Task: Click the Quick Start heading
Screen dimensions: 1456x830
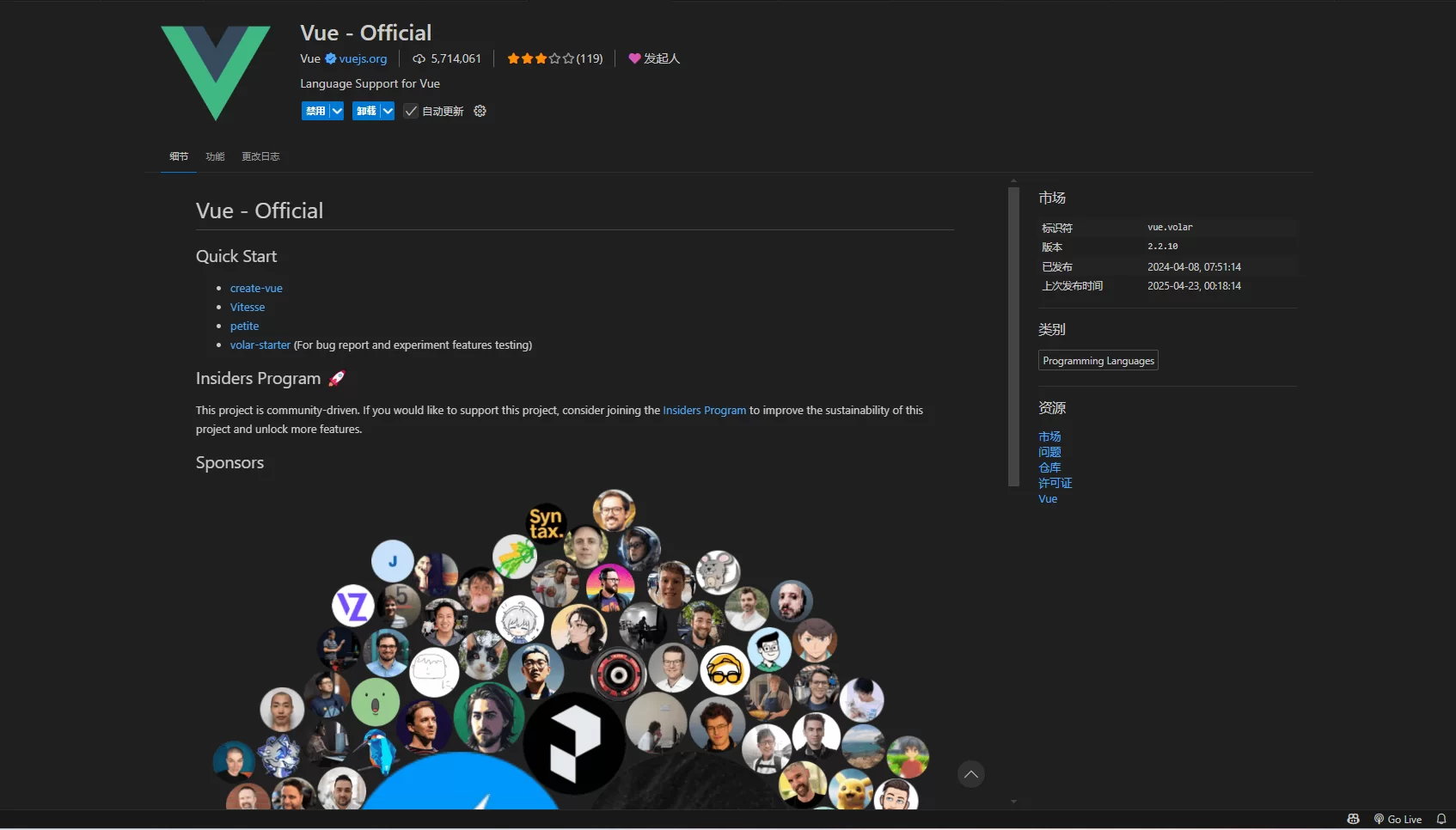Action: (236, 256)
